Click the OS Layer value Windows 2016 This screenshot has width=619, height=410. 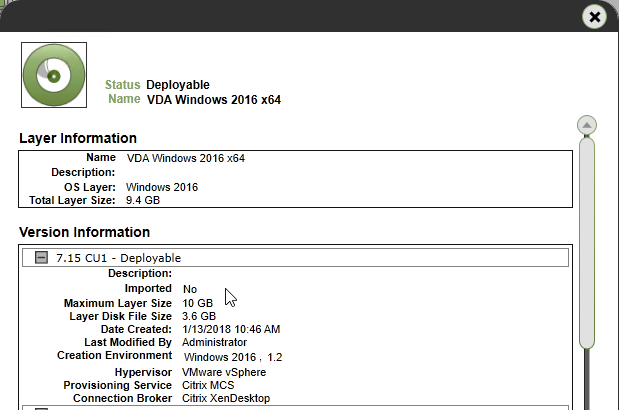162,187
